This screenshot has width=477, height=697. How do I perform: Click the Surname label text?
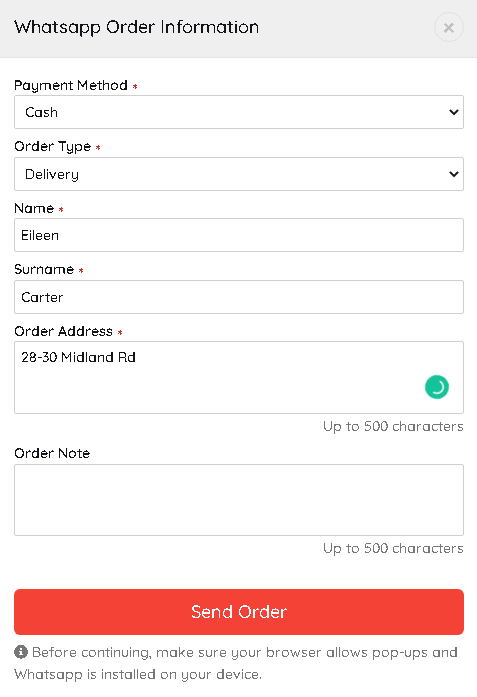tap(44, 269)
